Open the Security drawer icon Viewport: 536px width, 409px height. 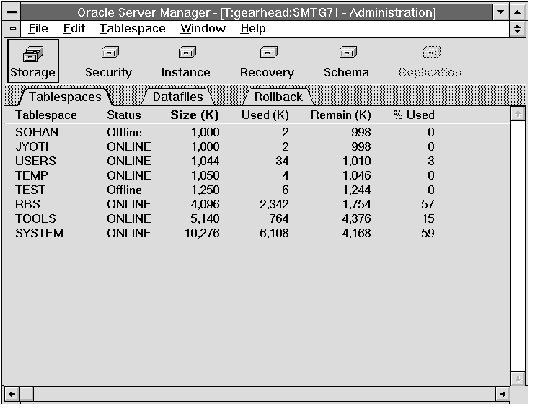(109, 62)
